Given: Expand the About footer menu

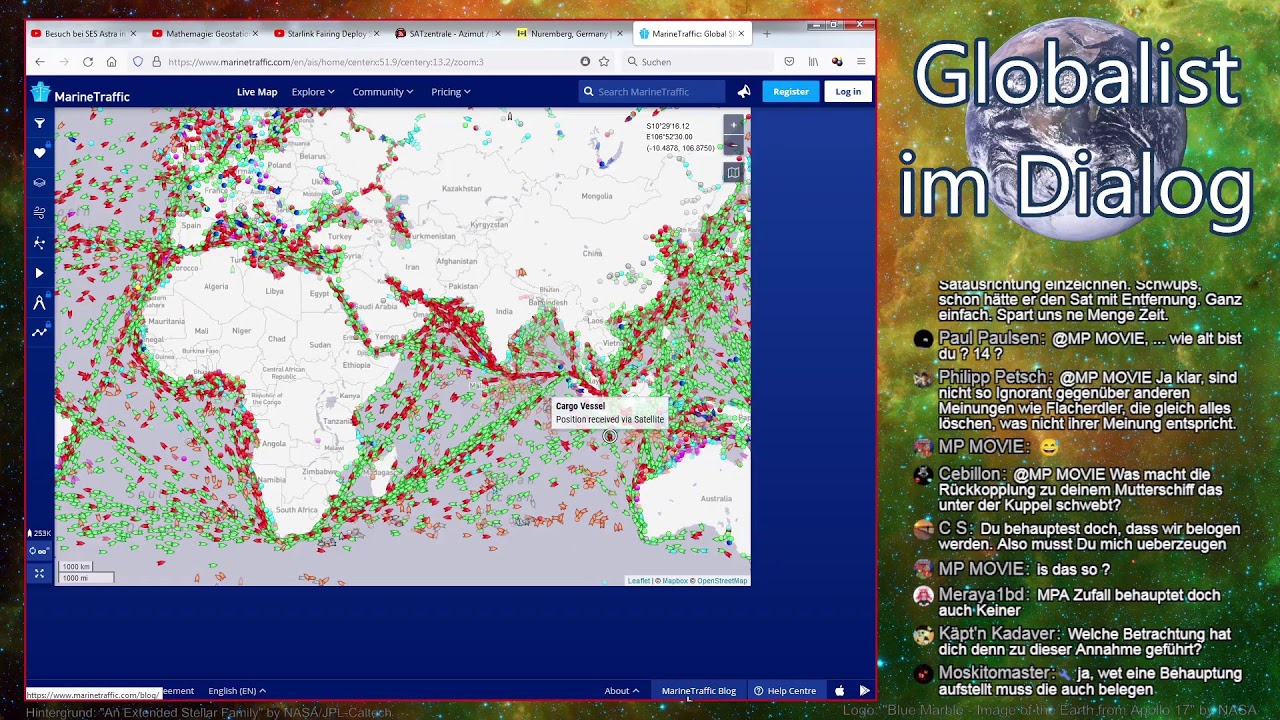Looking at the screenshot, I should click(x=621, y=691).
